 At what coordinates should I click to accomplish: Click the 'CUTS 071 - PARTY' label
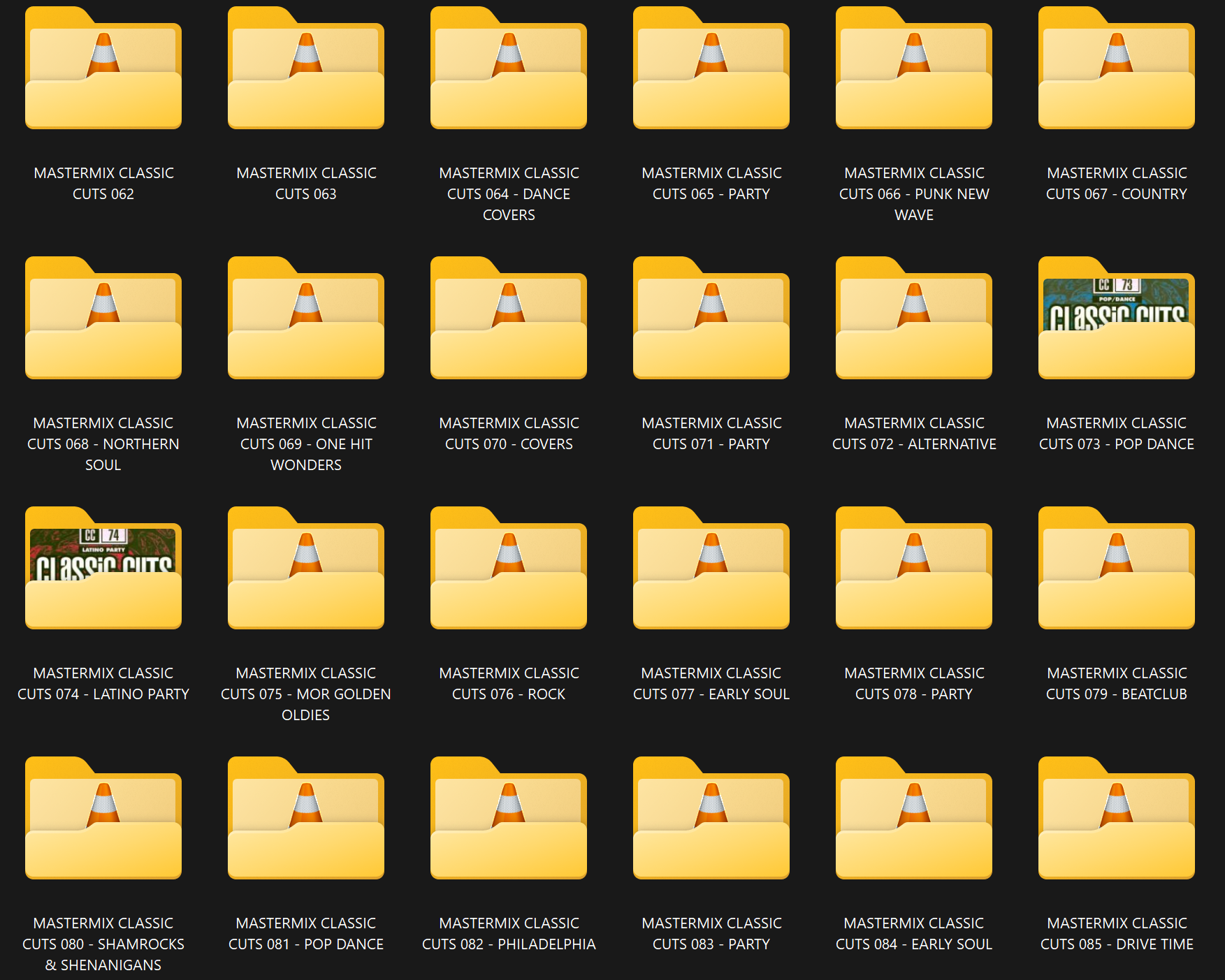pos(711,444)
